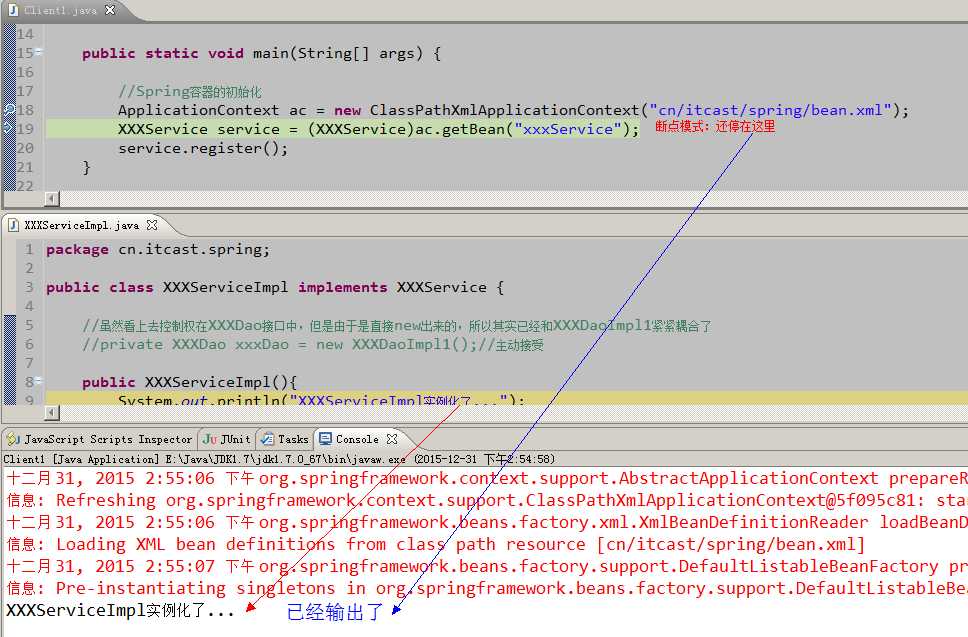Click the current instruction pointer on line 19
The height and width of the screenshot is (637, 968).
point(8,128)
